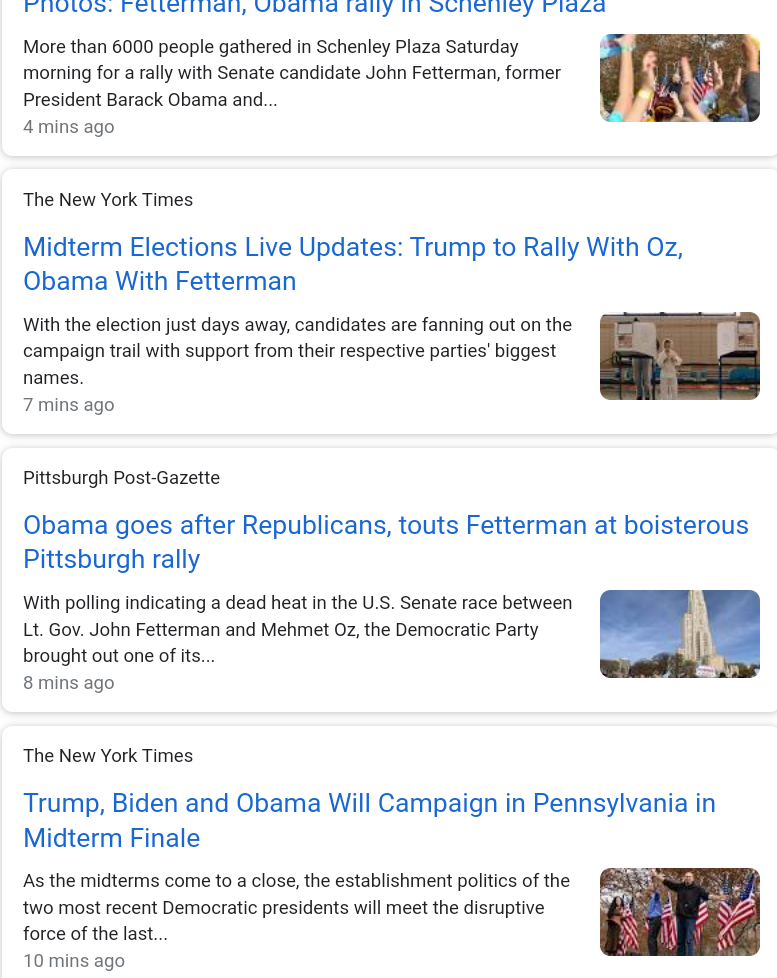The image size is (777, 978).
Task: Click the "4 mins ago" timestamp
Action: click(x=69, y=127)
